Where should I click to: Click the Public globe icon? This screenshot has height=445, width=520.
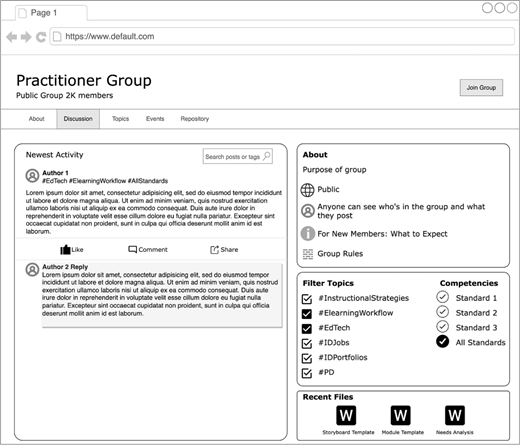click(x=307, y=190)
